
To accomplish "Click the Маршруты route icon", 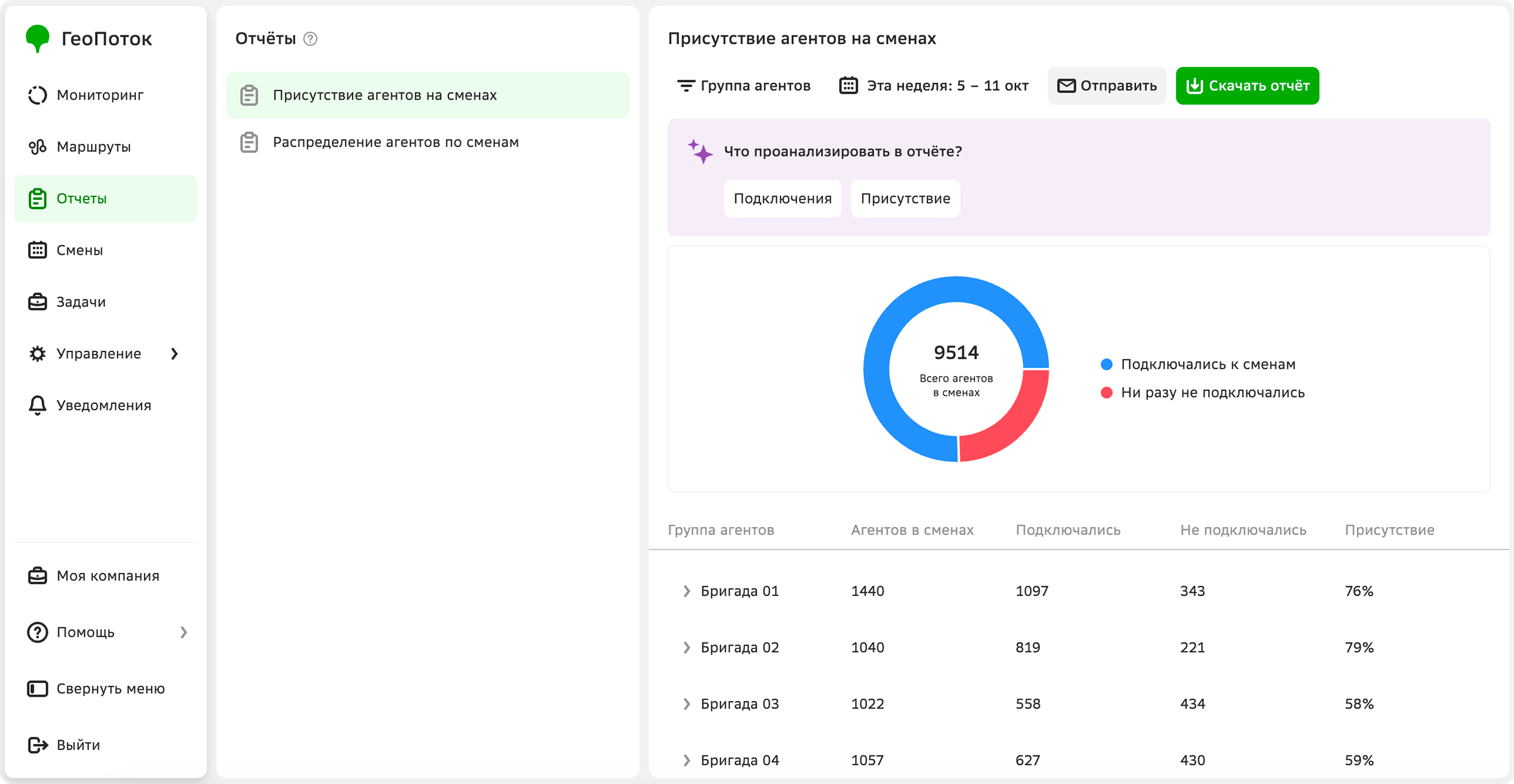I will [x=38, y=147].
